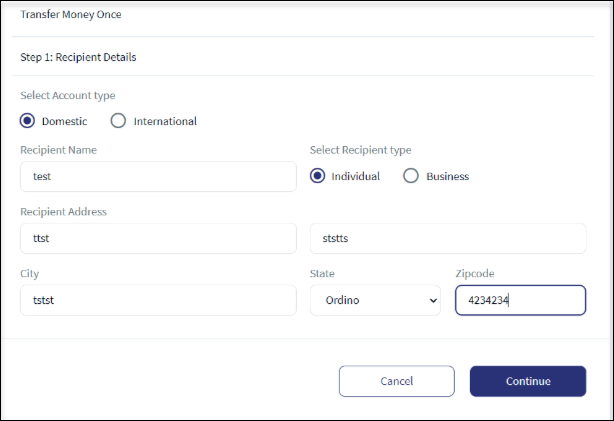614x421 pixels.
Task: Continue to the next transfer step
Action: pos(528,381)
